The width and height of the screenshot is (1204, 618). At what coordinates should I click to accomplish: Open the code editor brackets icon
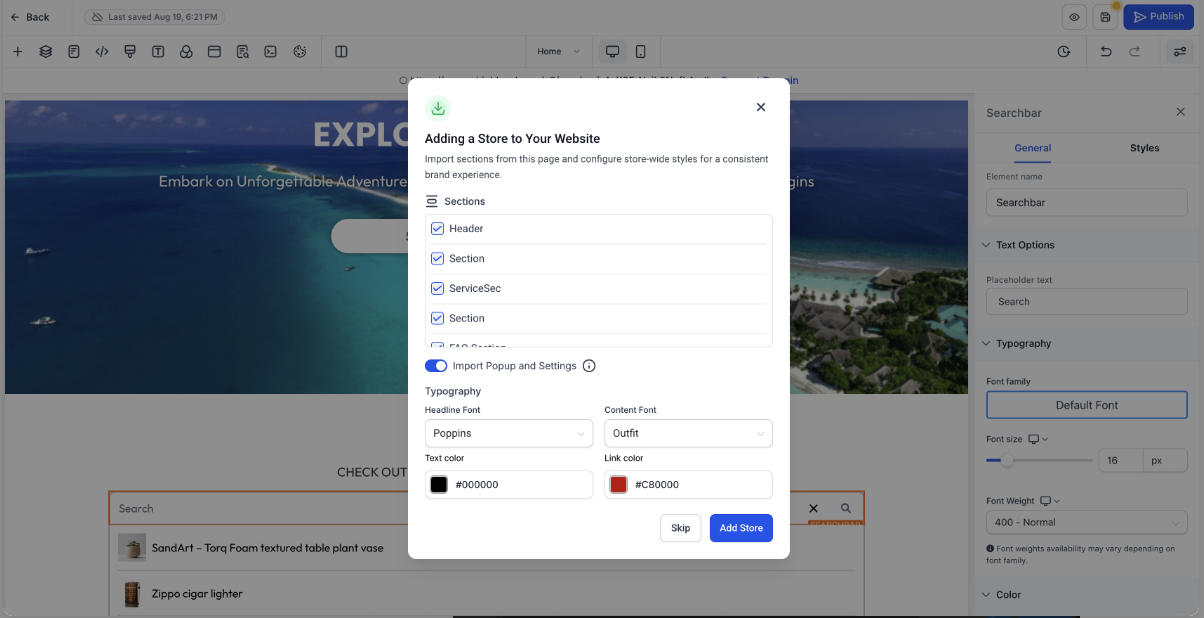pyautogui.click(x=102, y=51)
